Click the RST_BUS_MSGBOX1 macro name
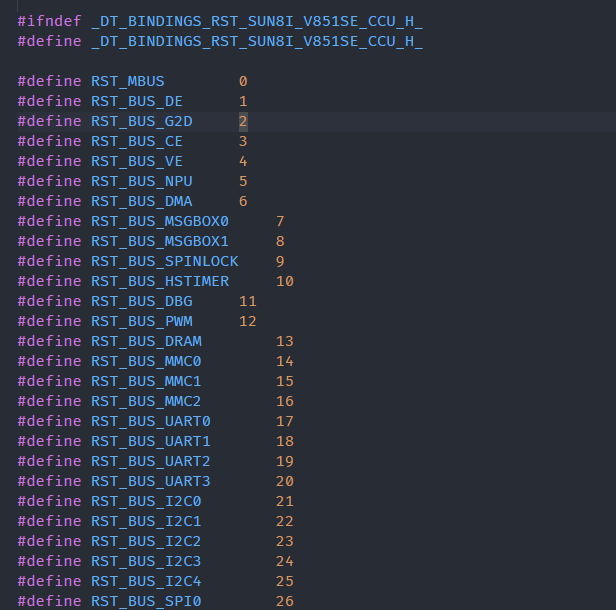 tap(160, 242)
